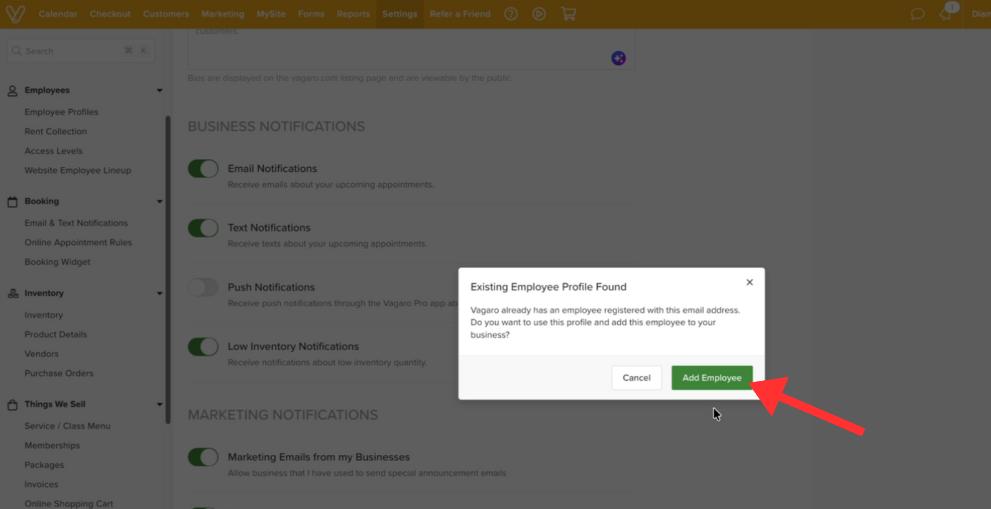Open the Forms menu
The height and width of the screenshot is (509, 991).
[x=311, y=14]
